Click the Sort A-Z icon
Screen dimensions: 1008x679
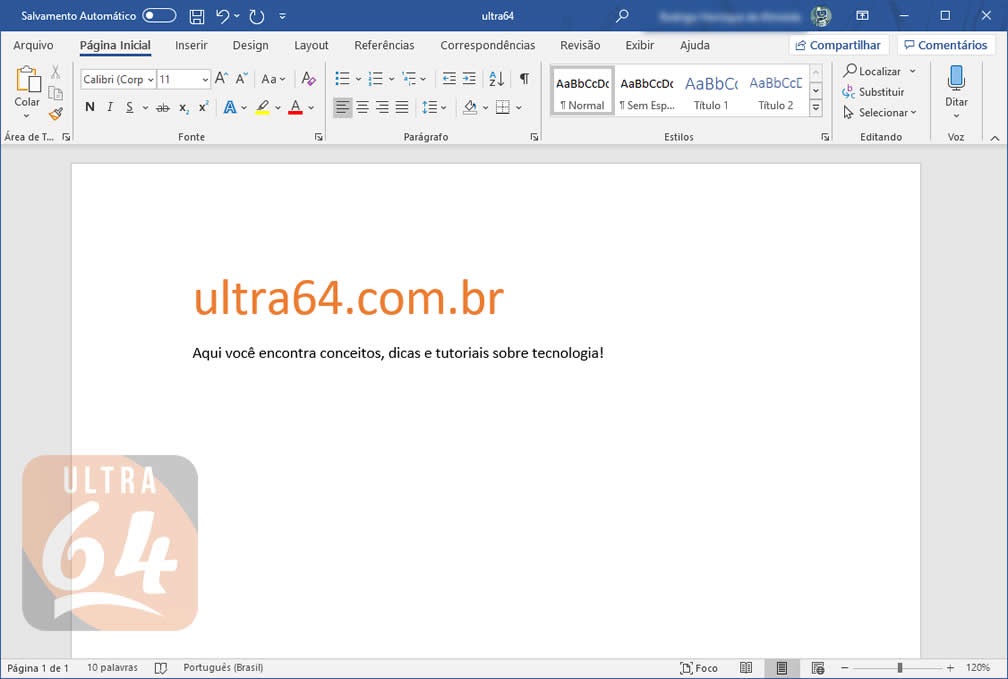click(496, 79)
